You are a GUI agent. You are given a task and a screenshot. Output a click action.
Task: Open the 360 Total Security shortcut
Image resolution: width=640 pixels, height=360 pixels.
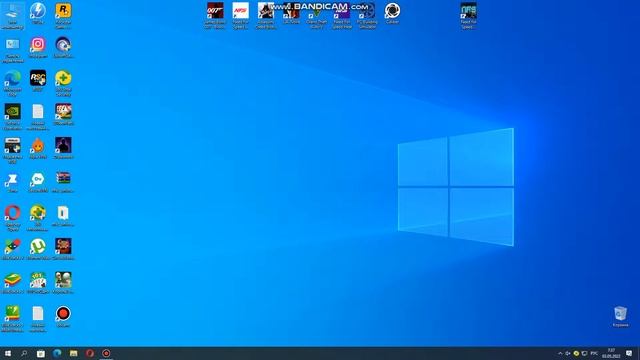click(x=63, y=83)
